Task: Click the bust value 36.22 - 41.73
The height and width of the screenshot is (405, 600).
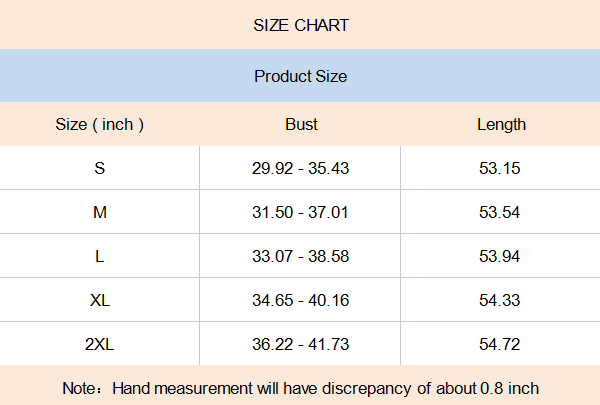Action: [300, 344]
